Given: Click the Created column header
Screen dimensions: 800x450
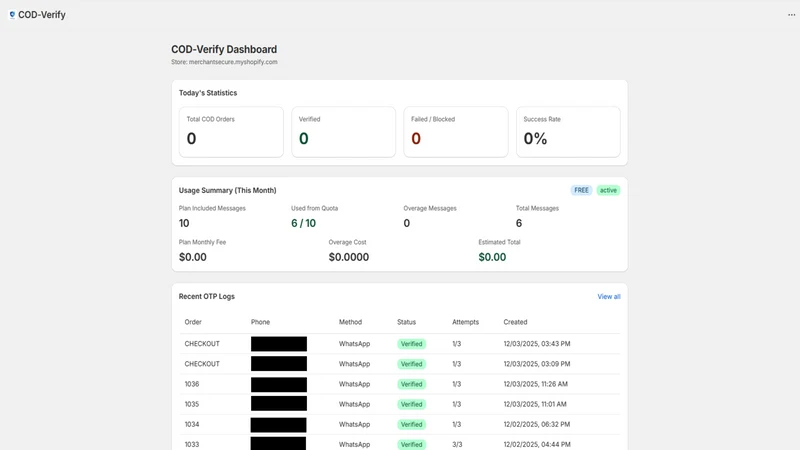Looking at the screenshot, I should pos(515,322).
